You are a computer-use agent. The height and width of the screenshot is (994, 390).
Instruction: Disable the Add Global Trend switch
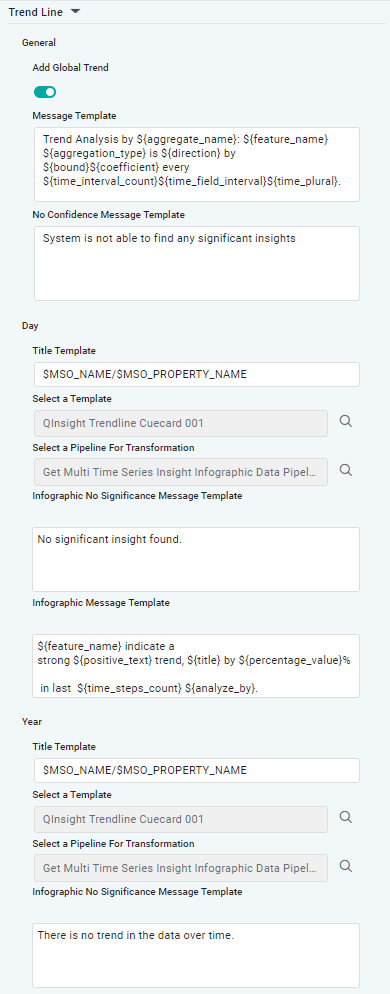point(45,93)
